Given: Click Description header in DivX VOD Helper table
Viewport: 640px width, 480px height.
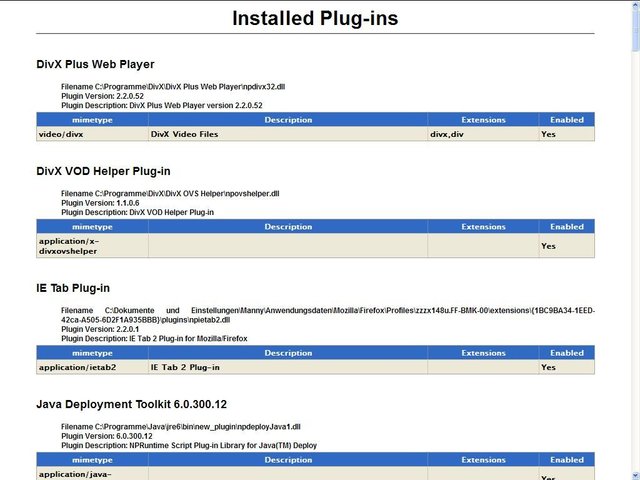Looking at the screenshot, I should pyautogui.click(x=288, y=227).
